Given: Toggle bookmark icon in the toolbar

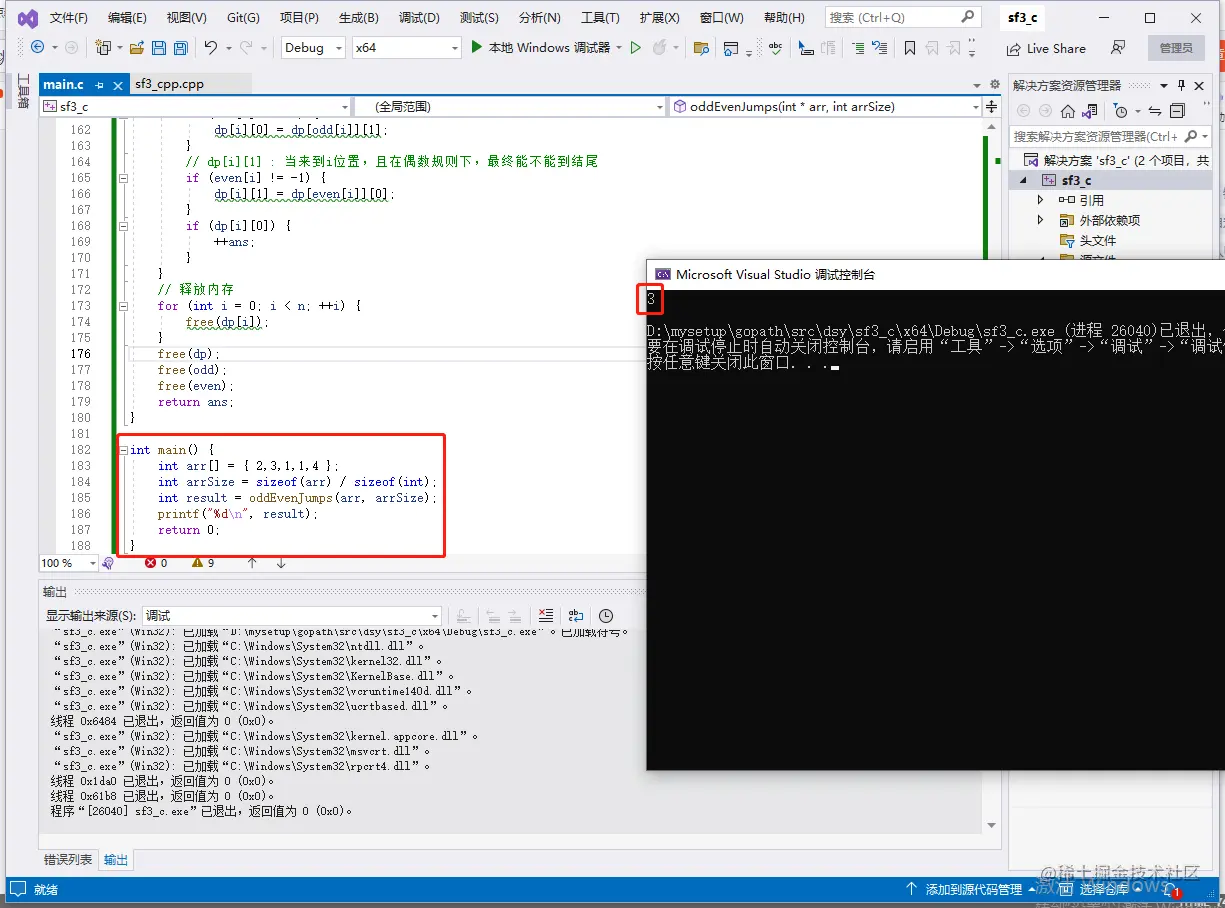Looking at the screenshot, I should (909, 47).
